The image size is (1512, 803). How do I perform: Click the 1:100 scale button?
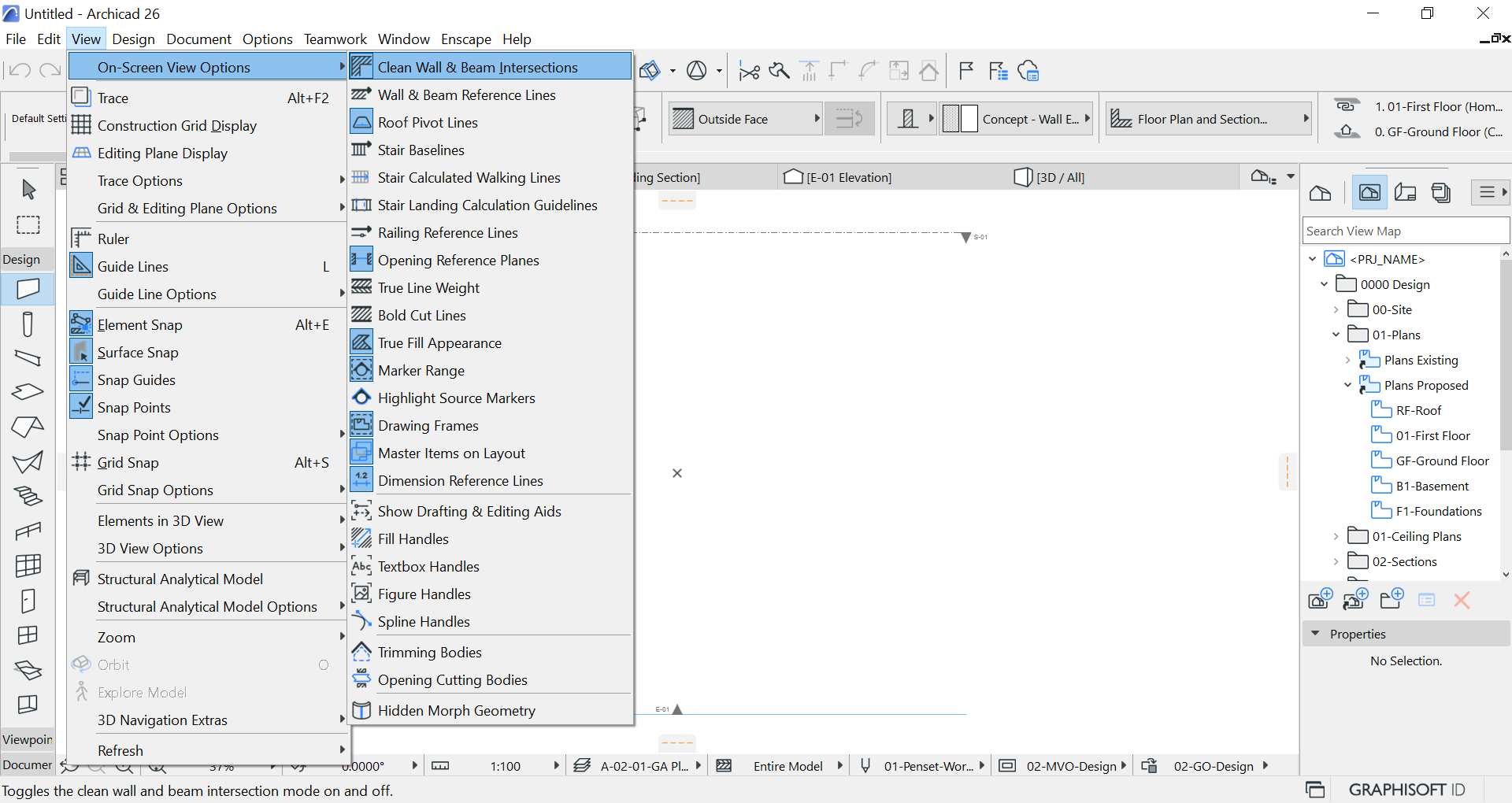click(505, 766)
